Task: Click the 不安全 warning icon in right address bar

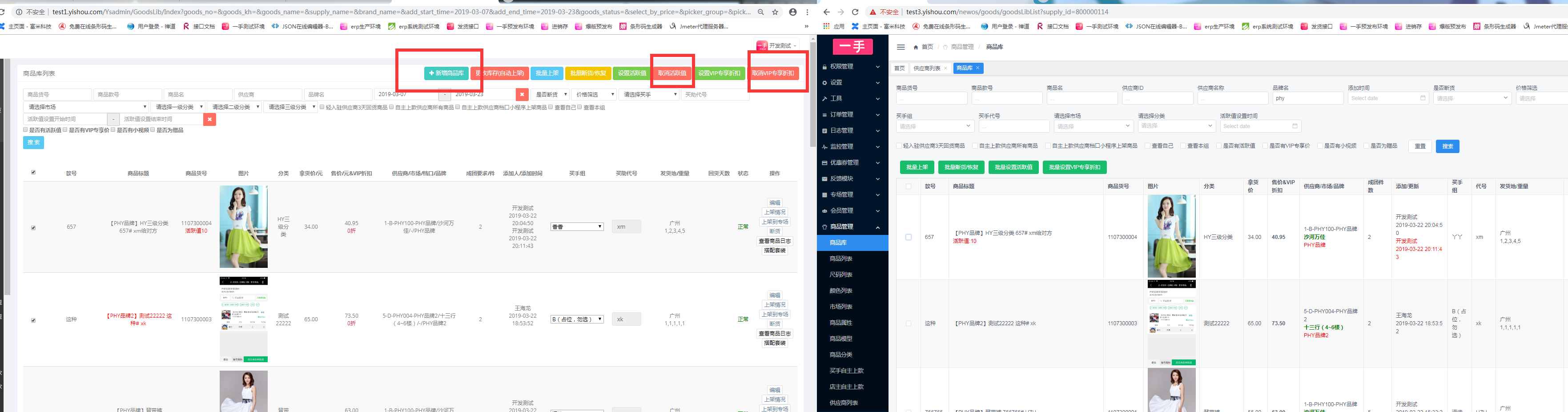Action: point(873,12)
